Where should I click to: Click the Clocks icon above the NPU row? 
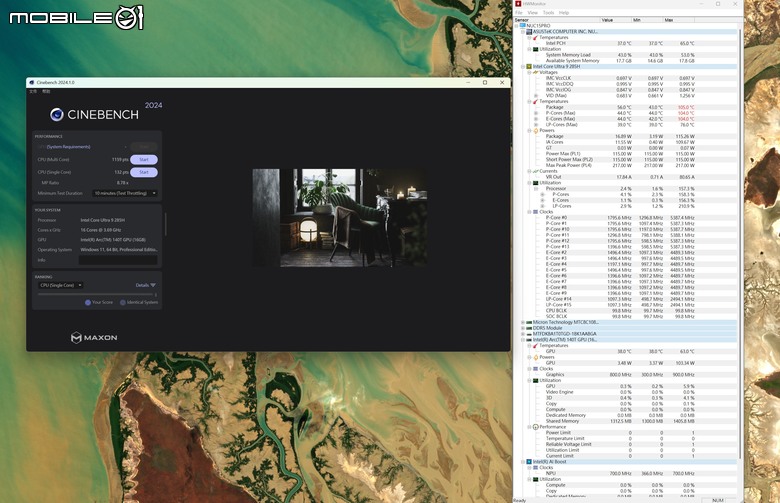pyautogui.click(x=536, y=468)
